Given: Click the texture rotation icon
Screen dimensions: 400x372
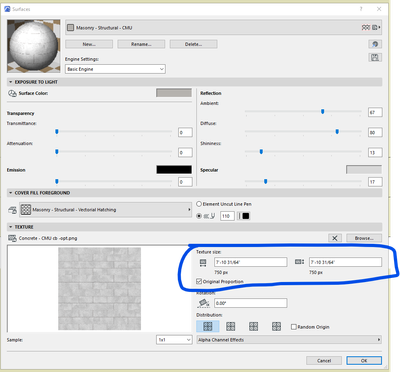Looking at the screenshot, I should pos(203,303).
